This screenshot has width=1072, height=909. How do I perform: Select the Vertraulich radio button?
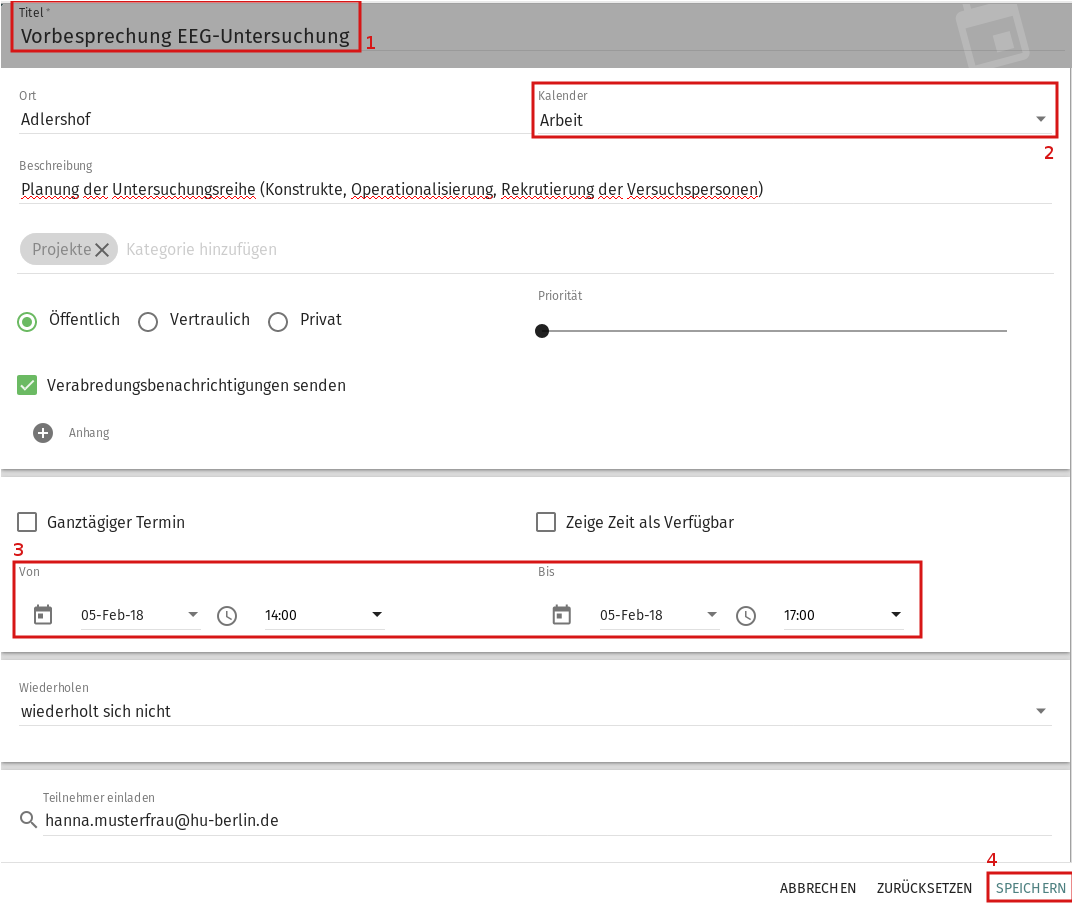148,321
